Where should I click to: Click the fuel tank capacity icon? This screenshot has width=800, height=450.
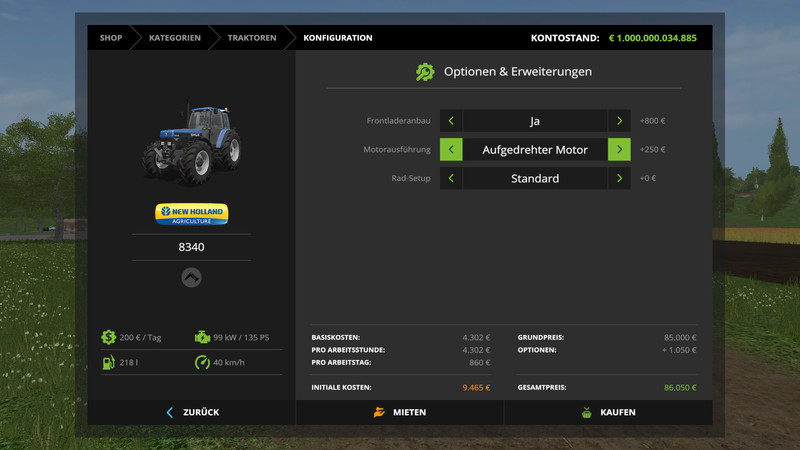(108, 362)
